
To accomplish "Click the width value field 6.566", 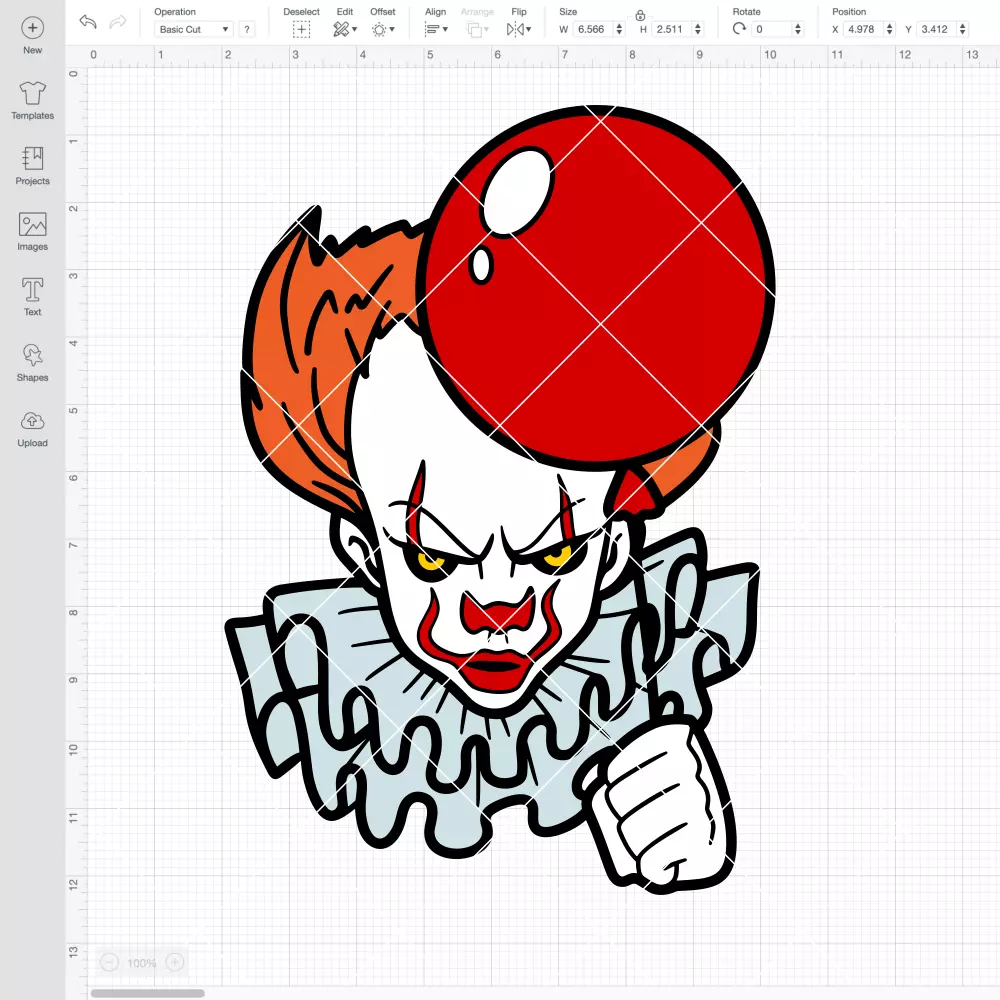I will pyautogui.click(x=591, y=29).
